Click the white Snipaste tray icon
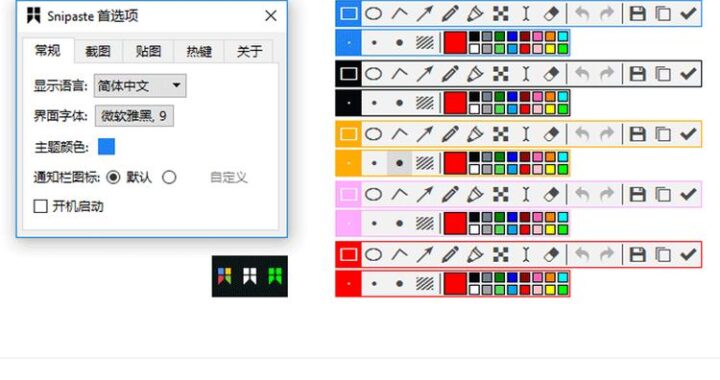This screenshot has height=380, width=720. click(x=250, y=276)
